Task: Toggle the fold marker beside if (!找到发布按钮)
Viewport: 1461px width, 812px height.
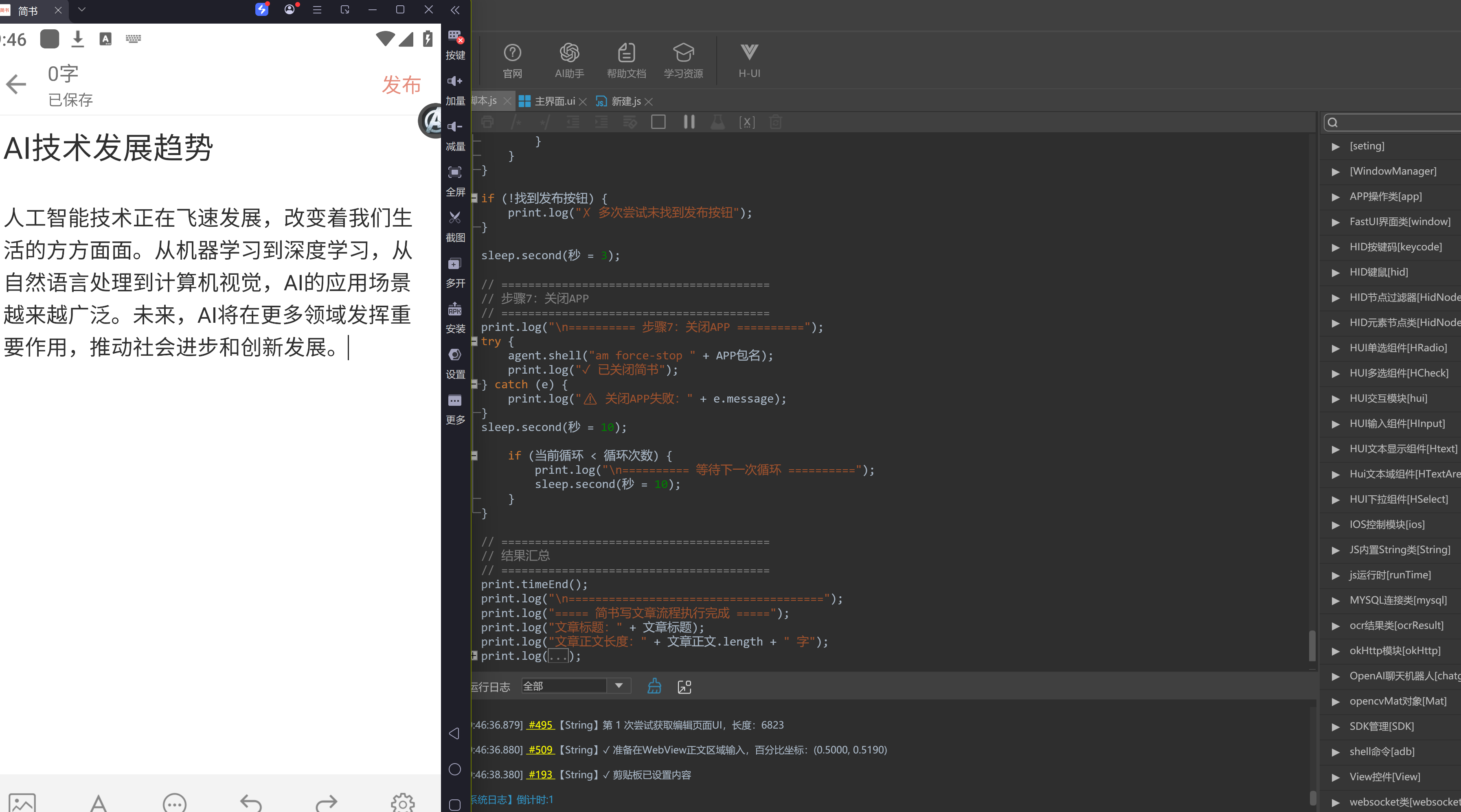Action: (x=474, y=198)
